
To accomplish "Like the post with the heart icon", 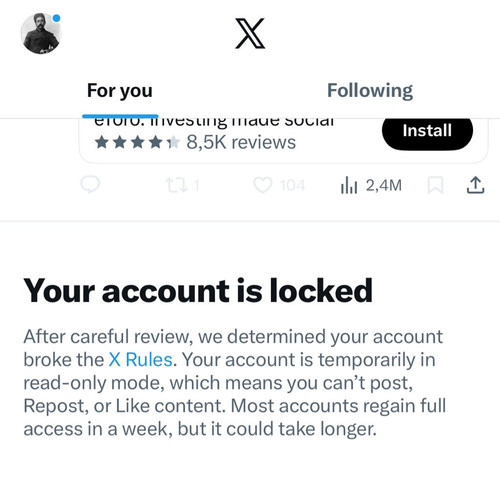I will tap(263, 185).
